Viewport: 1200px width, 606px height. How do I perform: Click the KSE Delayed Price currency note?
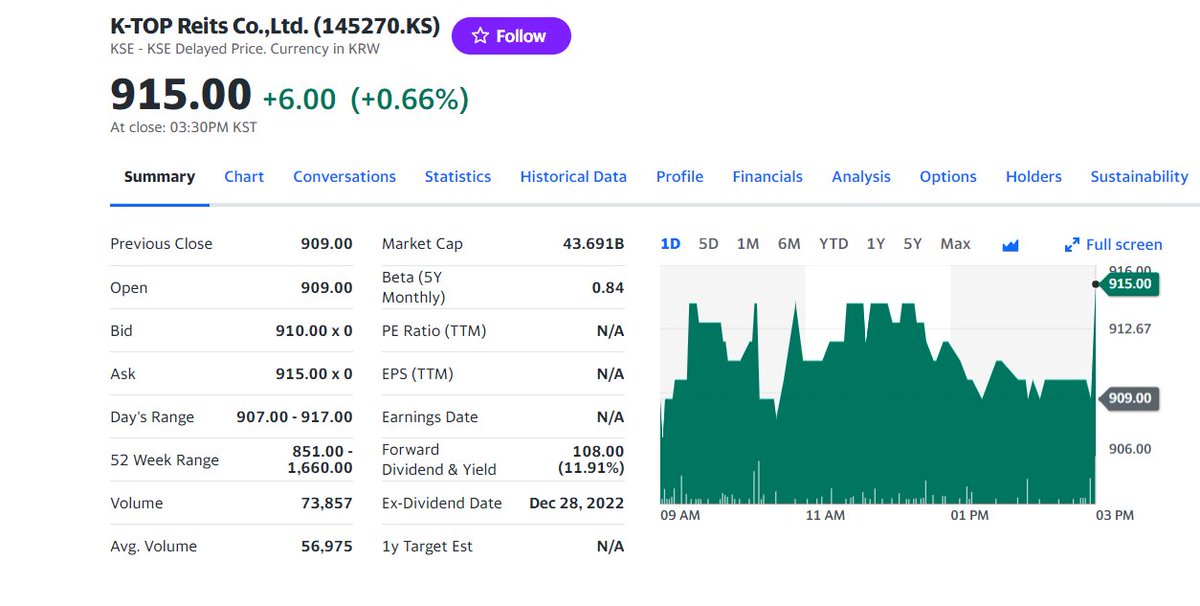coord(245,48)
